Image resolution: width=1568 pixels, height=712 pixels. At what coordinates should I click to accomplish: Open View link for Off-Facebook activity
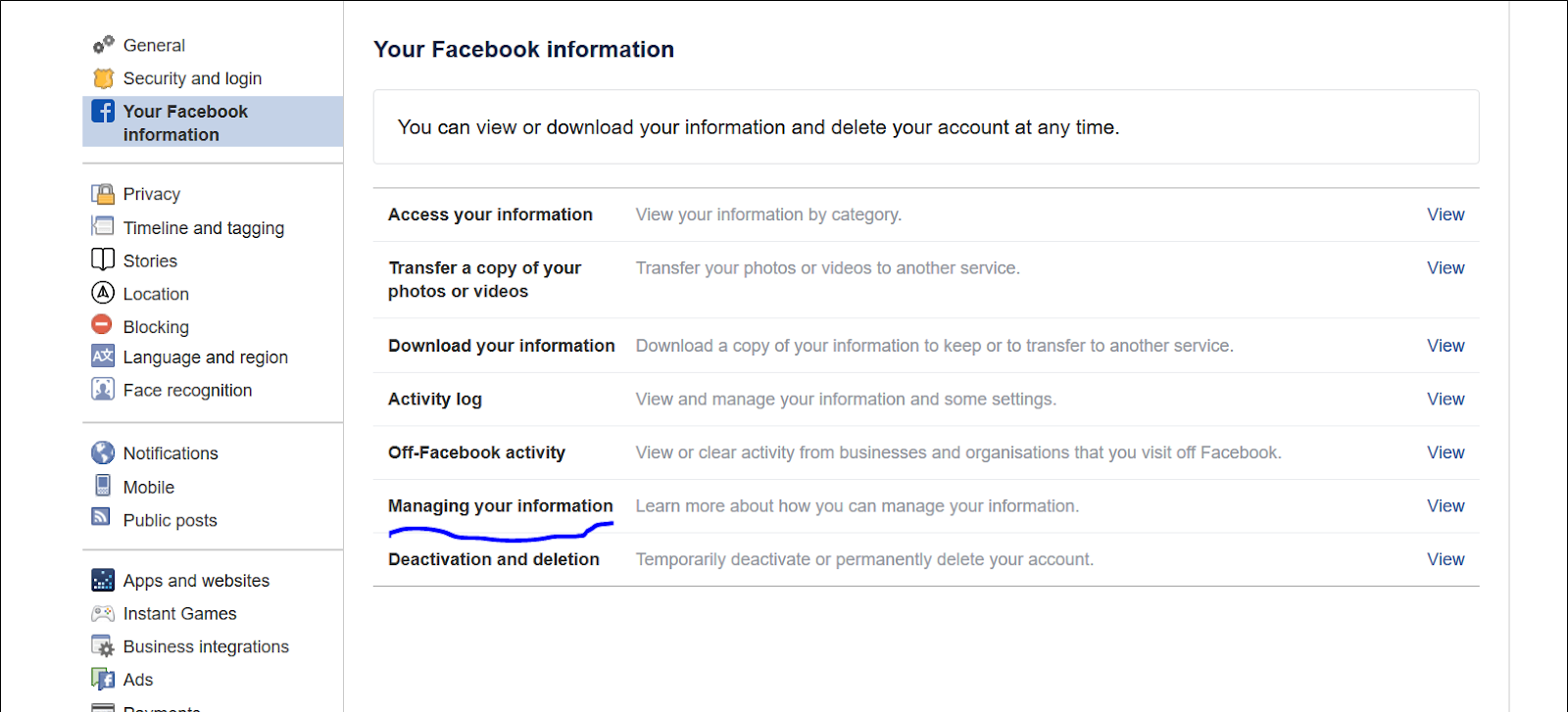[x=1445, y=452]
